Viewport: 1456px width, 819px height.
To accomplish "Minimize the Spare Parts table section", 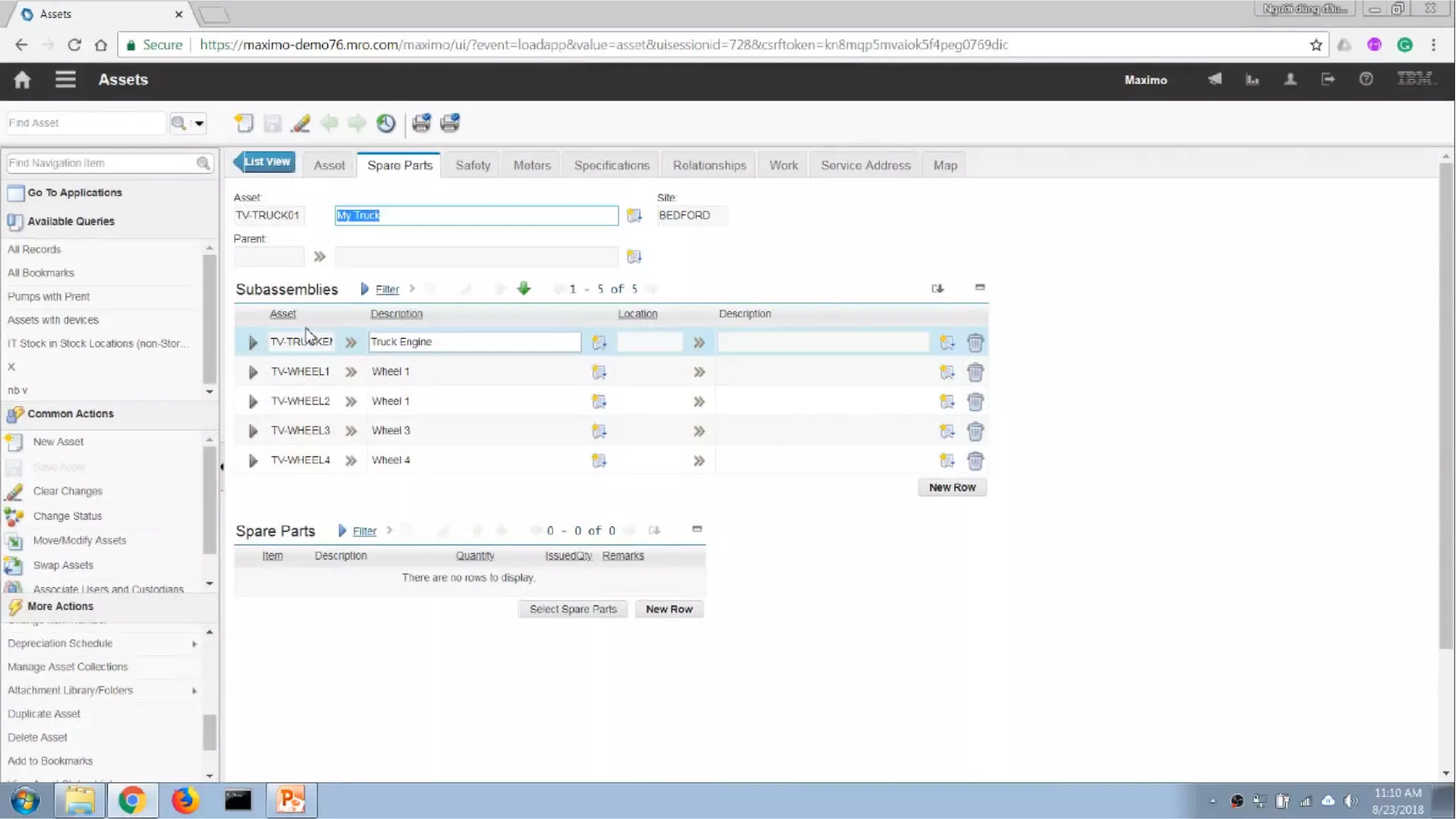I will point(697,529).
